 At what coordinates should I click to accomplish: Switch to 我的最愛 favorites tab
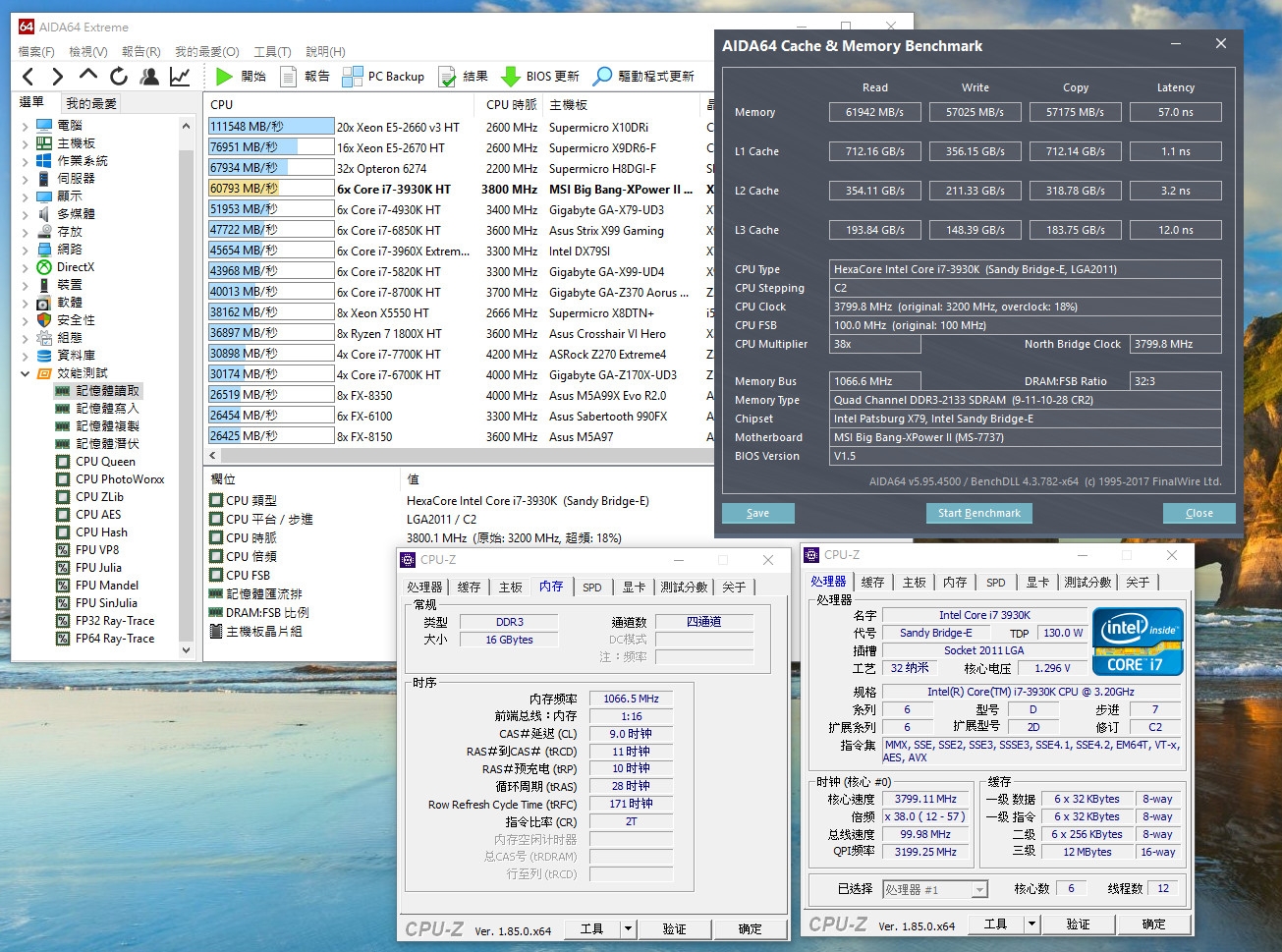pos(91,103)
